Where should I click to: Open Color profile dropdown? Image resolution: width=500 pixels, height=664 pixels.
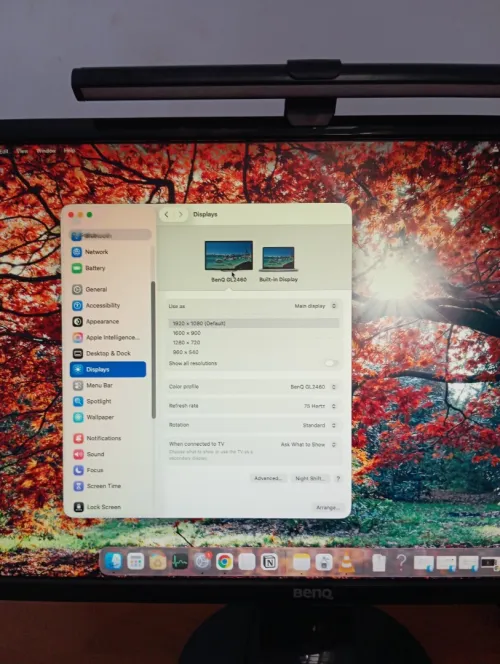(x=313, y=387)
